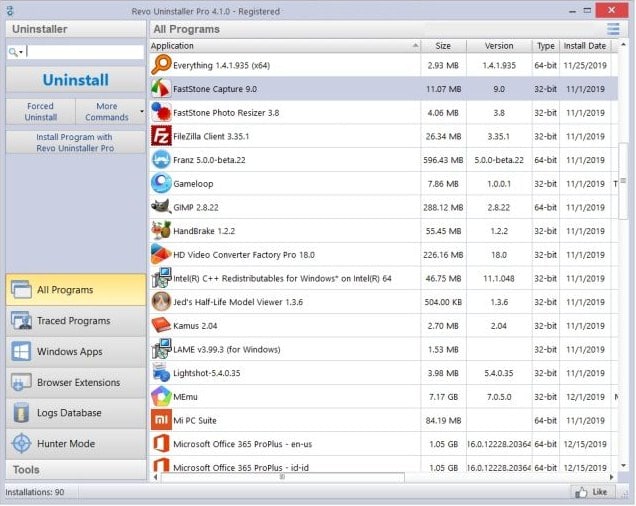
Task: Click the scroll up arrow of list
Action: point(623,44)
